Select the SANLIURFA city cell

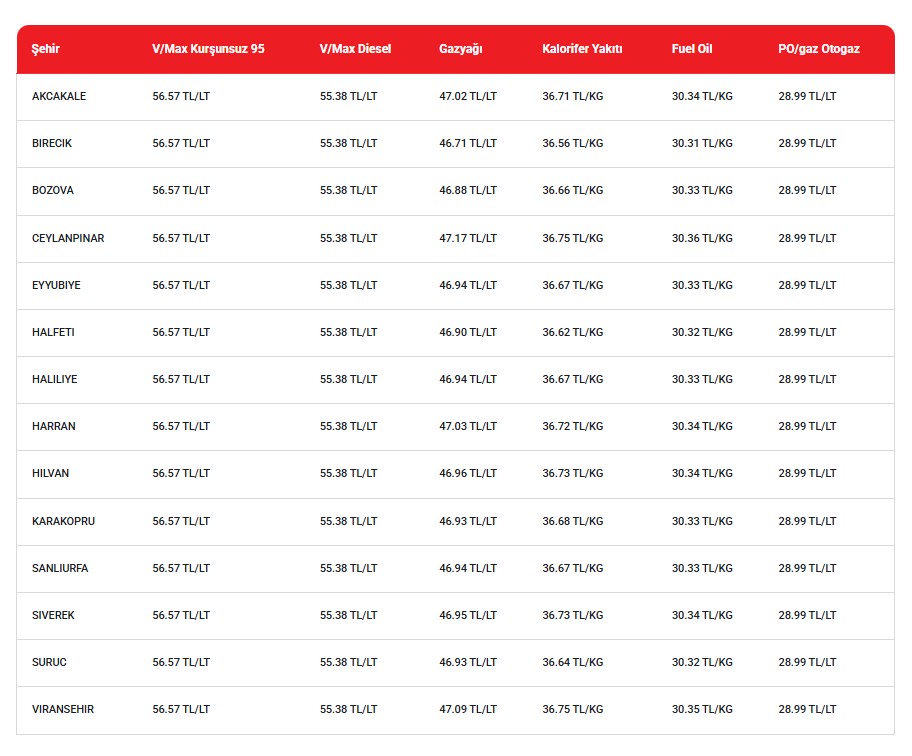pyautogui.click(x=60, y=569)
